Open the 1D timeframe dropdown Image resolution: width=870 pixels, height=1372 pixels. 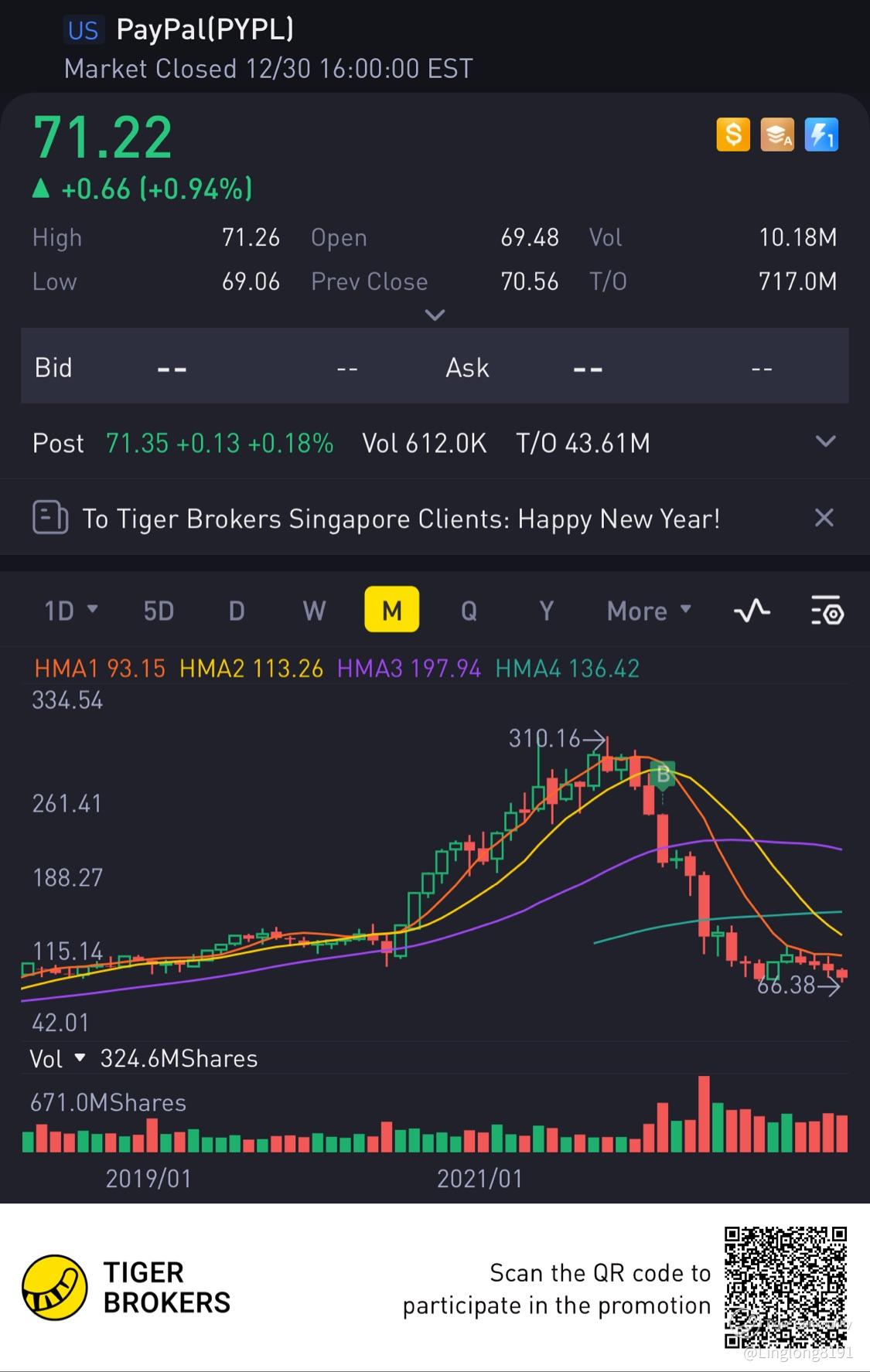71,611
